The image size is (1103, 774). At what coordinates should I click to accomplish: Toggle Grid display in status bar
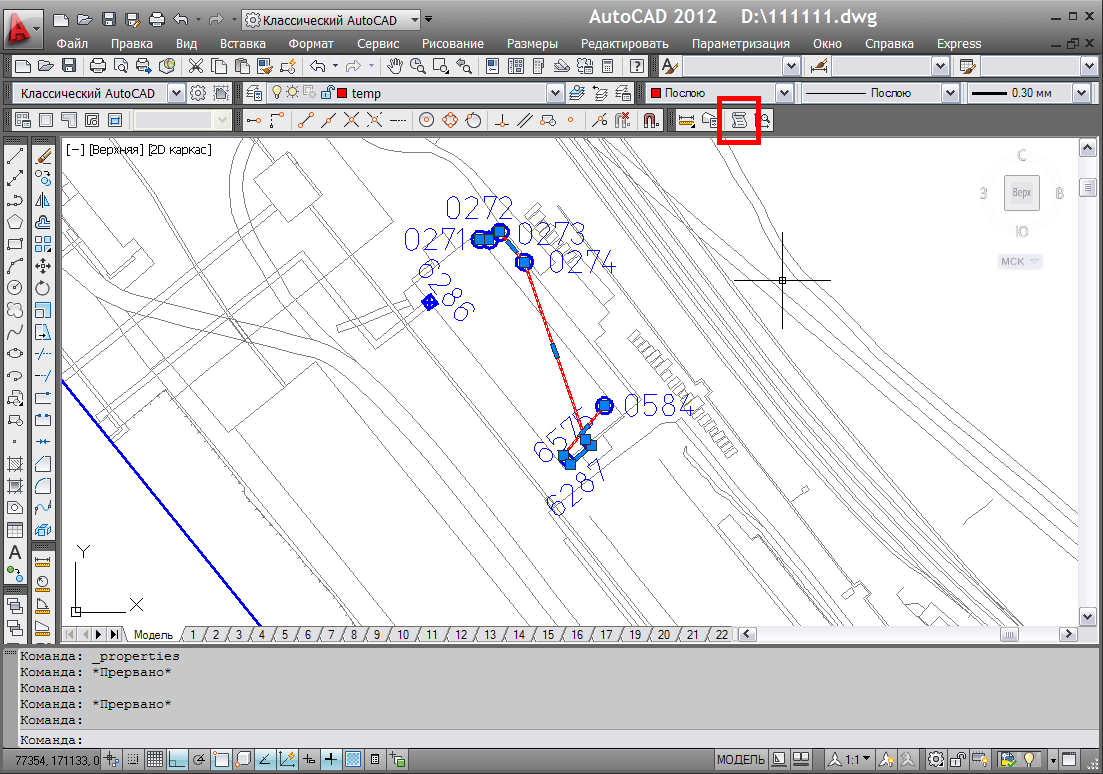154,760
